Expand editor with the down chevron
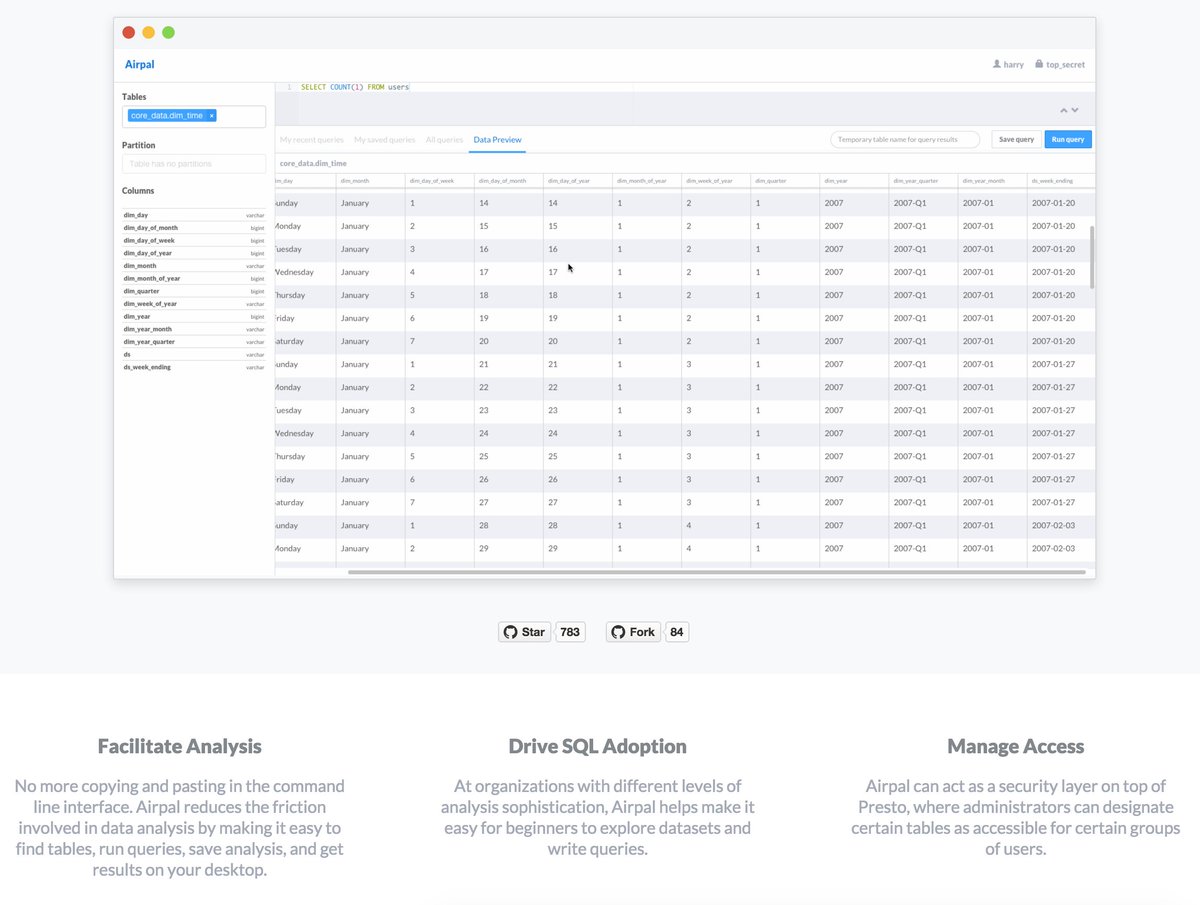This screenshot has width=1200, height=905. pyautogui.click(x=1075, y=110)
